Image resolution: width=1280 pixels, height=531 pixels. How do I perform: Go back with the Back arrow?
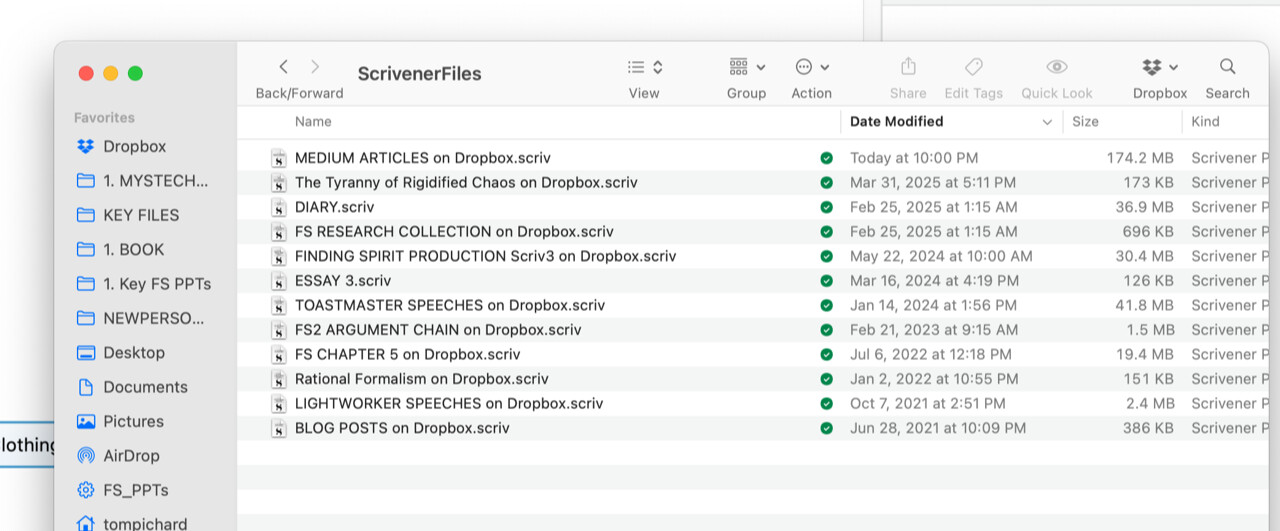(x=284, y=67)
